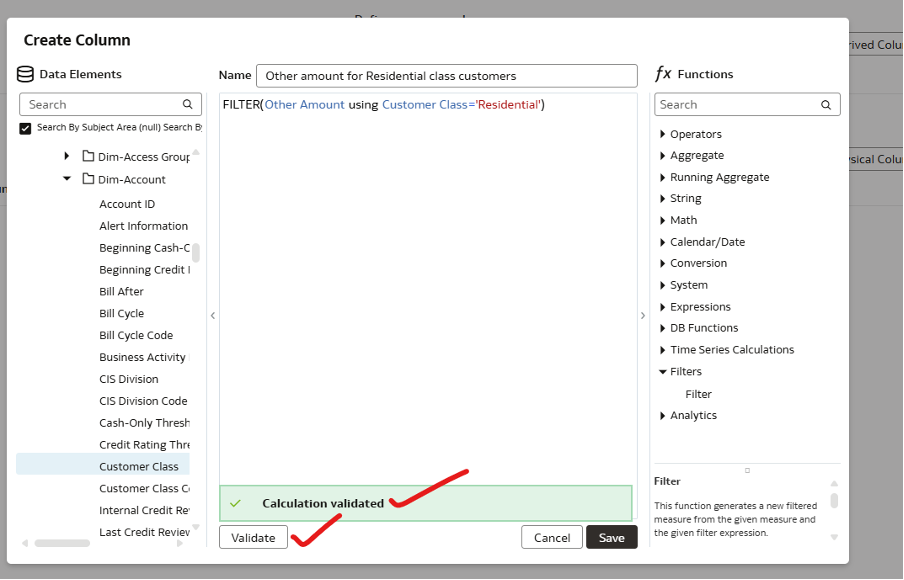Collapse the right Functions panel arrow handle

[642, 315]
